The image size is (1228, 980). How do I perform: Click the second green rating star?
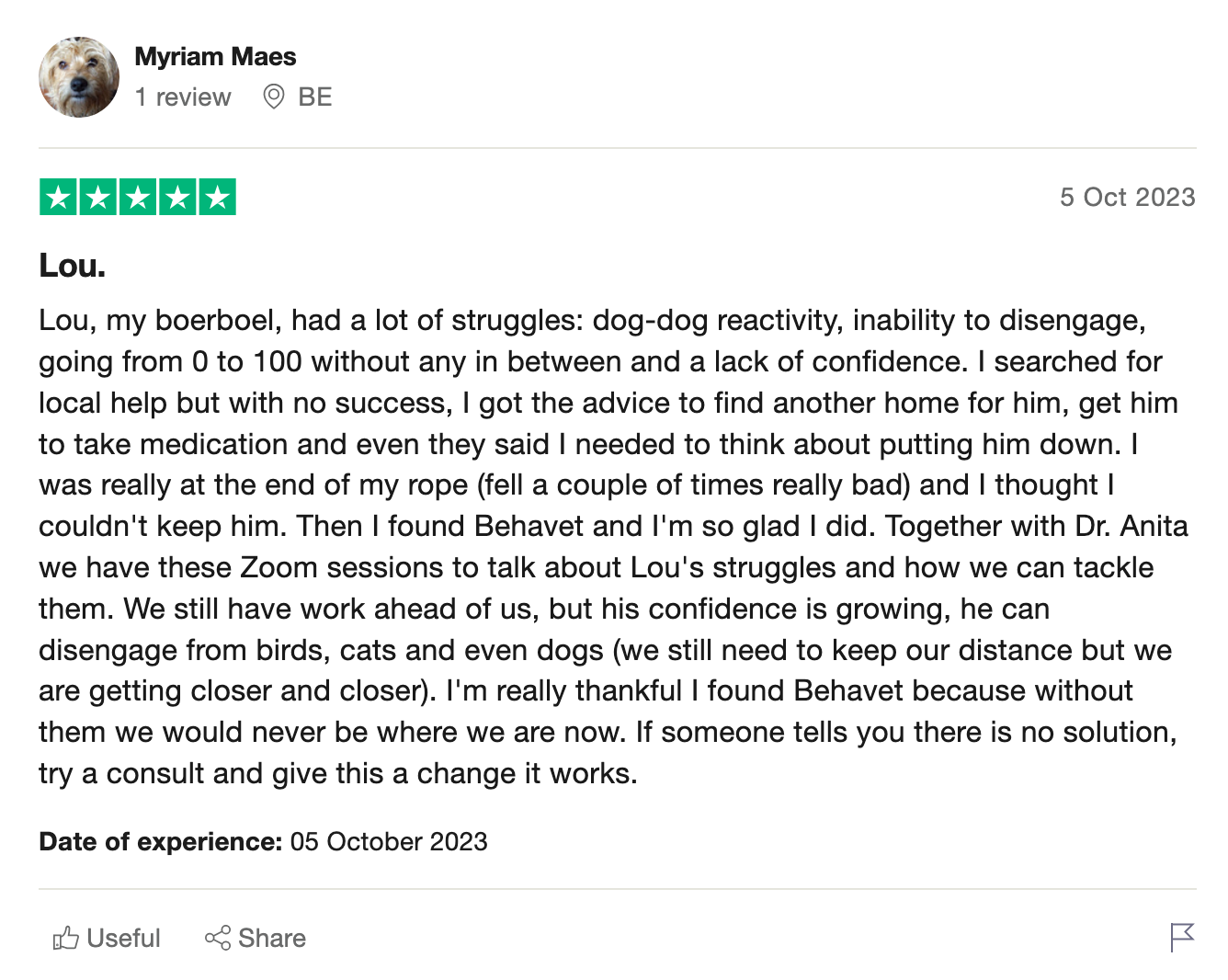(x=98, y=197)
